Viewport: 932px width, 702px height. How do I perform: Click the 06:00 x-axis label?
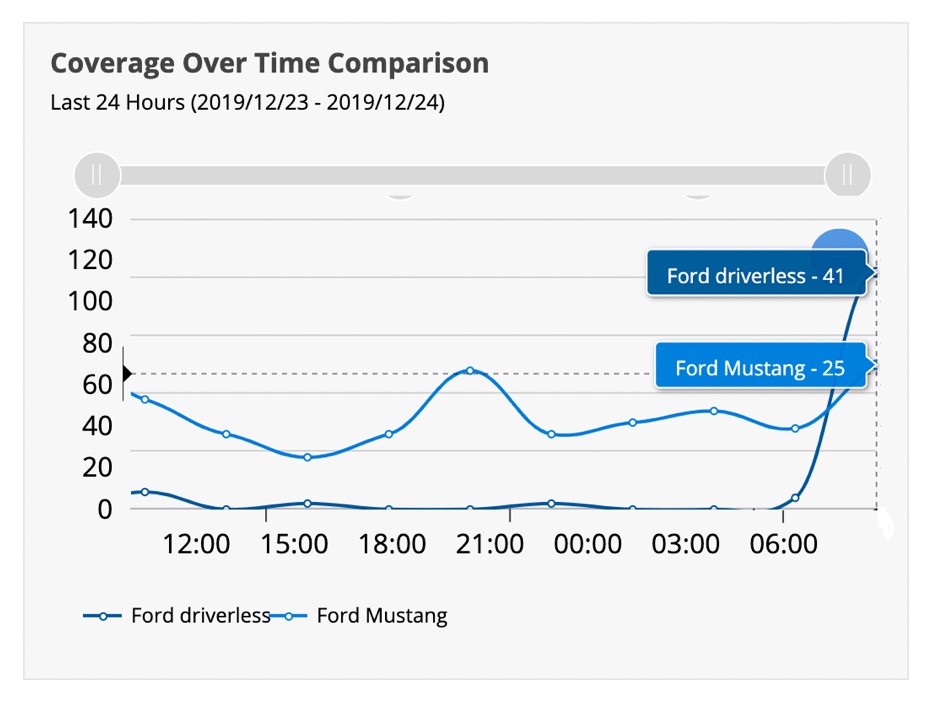click(784, 545)
